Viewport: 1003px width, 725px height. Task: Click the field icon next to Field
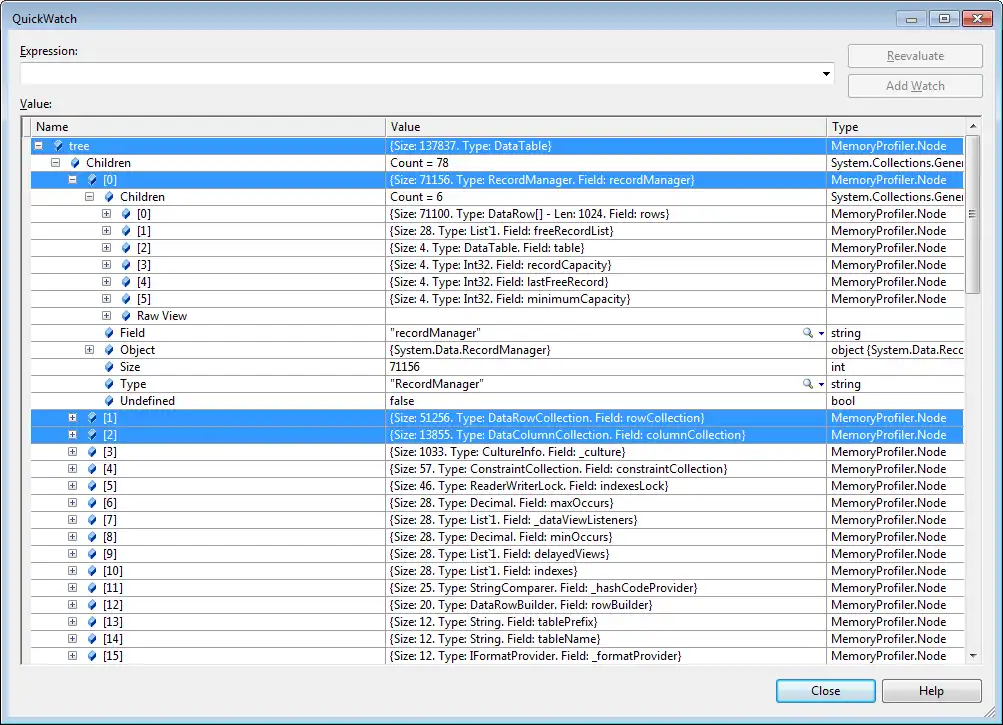point(109,333)
